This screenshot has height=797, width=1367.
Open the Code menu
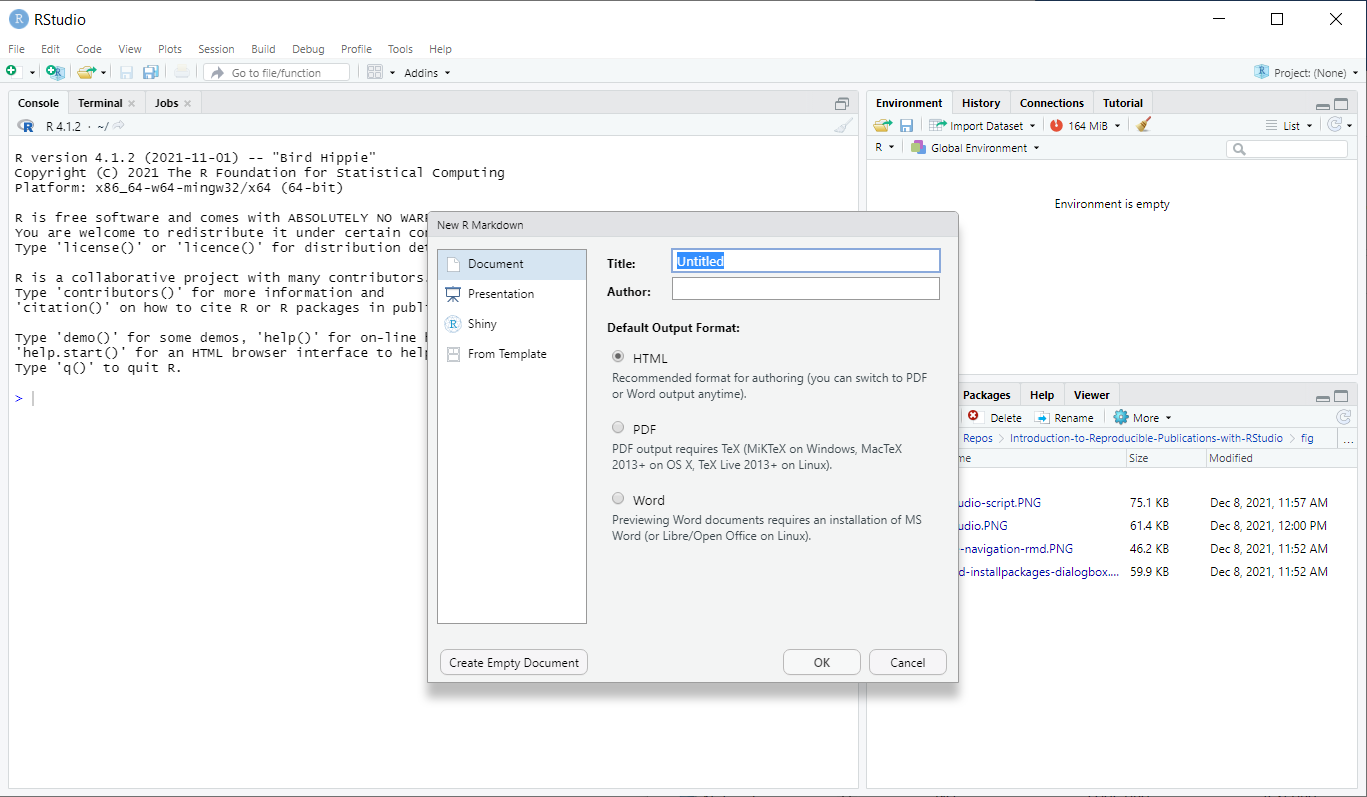[x=89, y=49]
